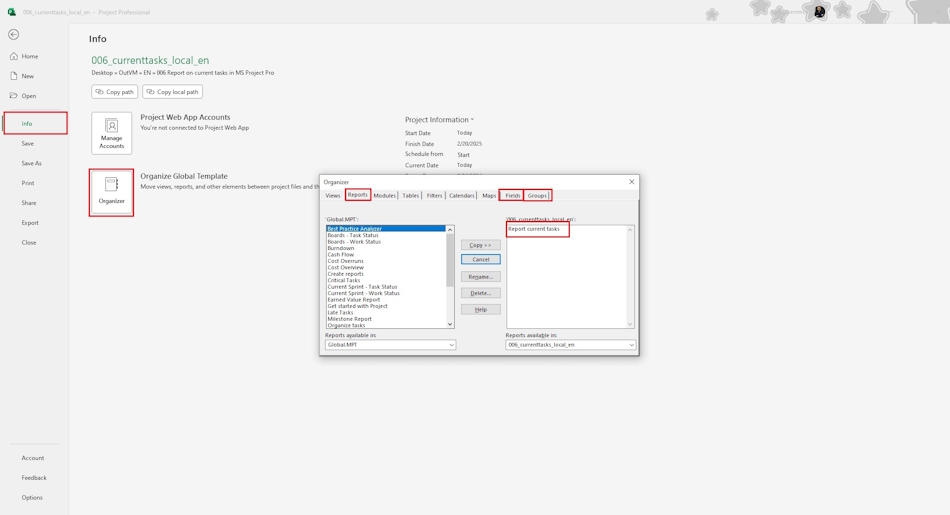Image resolution: width=950 pixels, height=515 pixels.
Task: Switch to the Calendars tab in Organizer
Action: (x=462, y=196)
